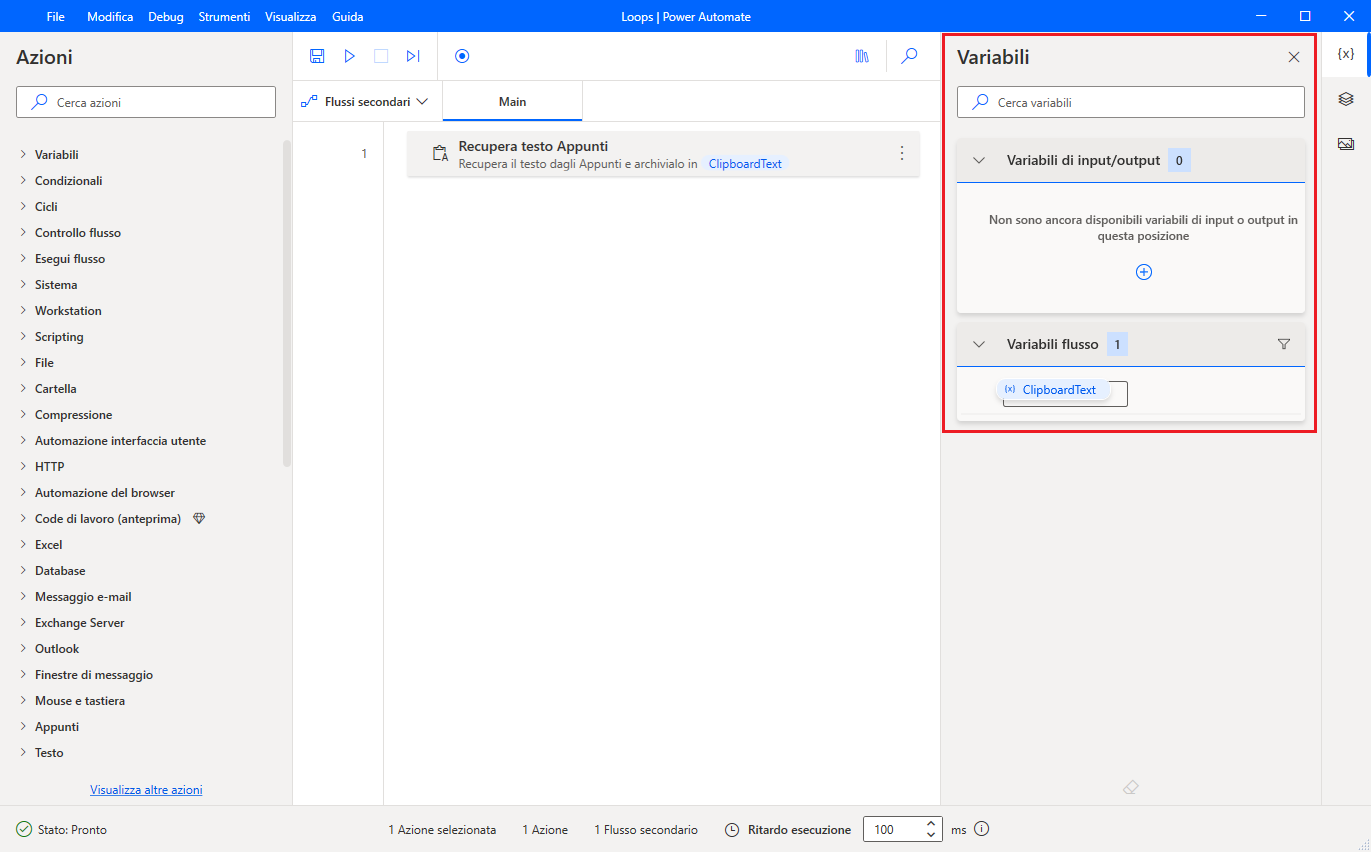
Task: Click the Cerca variabili search field
Action: pyautogui.click(x=1130, y=101)
